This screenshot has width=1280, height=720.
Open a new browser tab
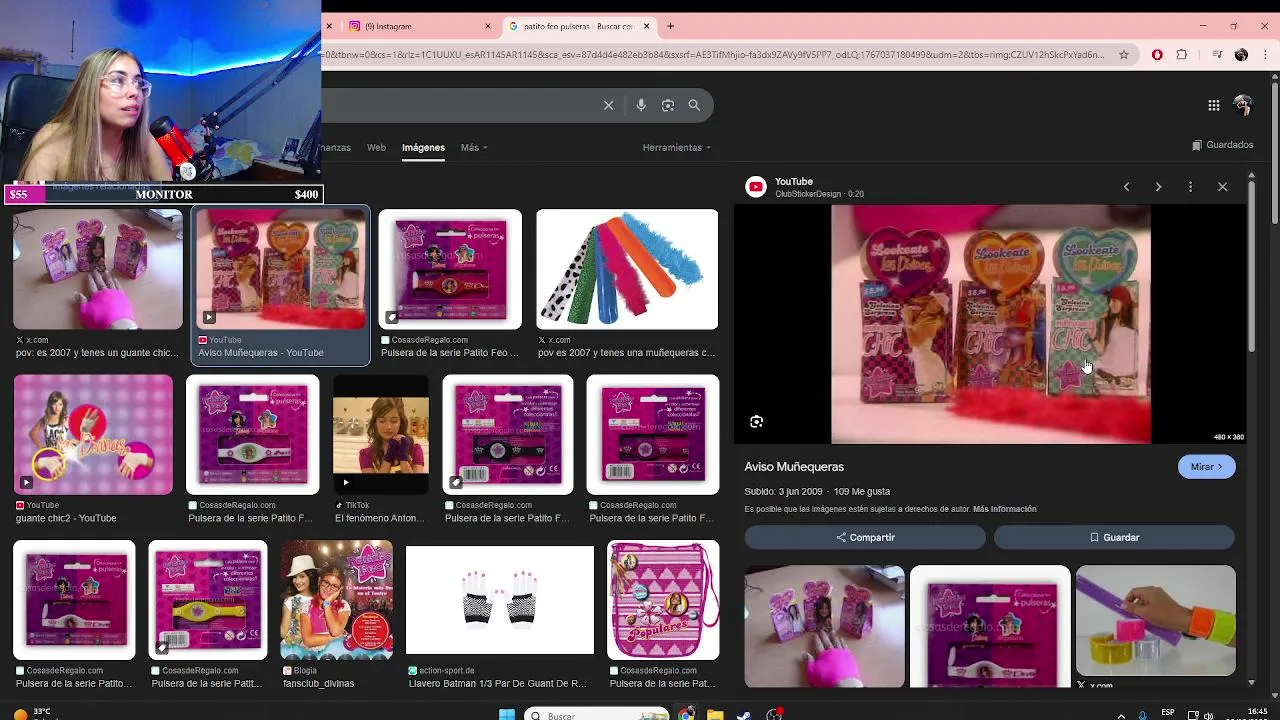point(671,26)
